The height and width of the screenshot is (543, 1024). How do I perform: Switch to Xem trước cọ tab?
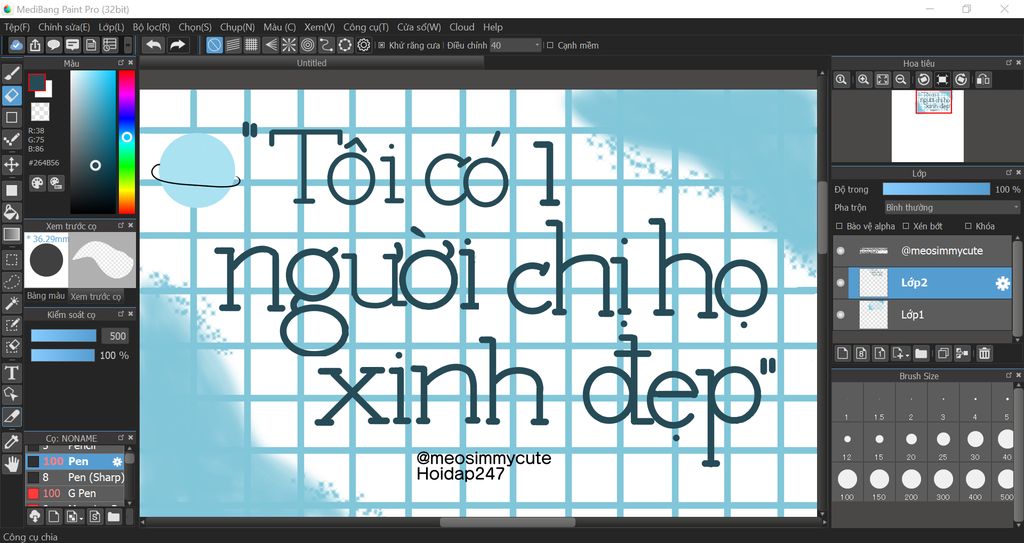pyautogui.click(x=95, y=297)
